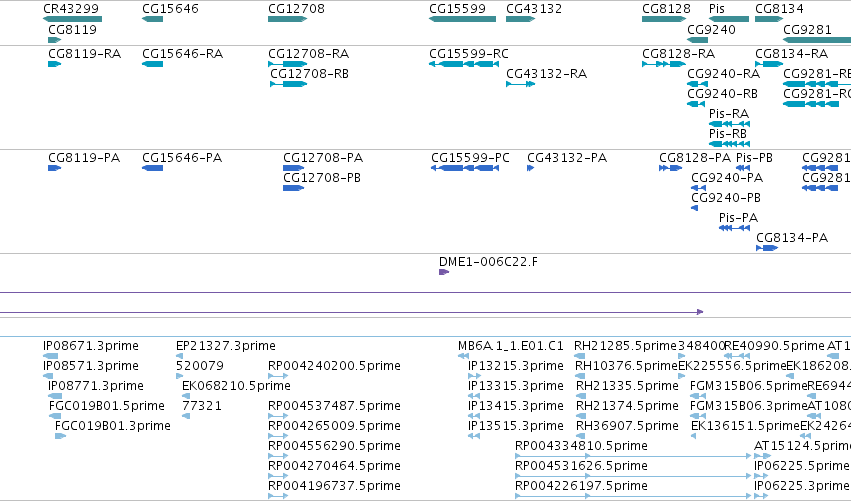Select the CG43132-RA transcript
This screenshot has height=501, width=851.
(520, 84)
